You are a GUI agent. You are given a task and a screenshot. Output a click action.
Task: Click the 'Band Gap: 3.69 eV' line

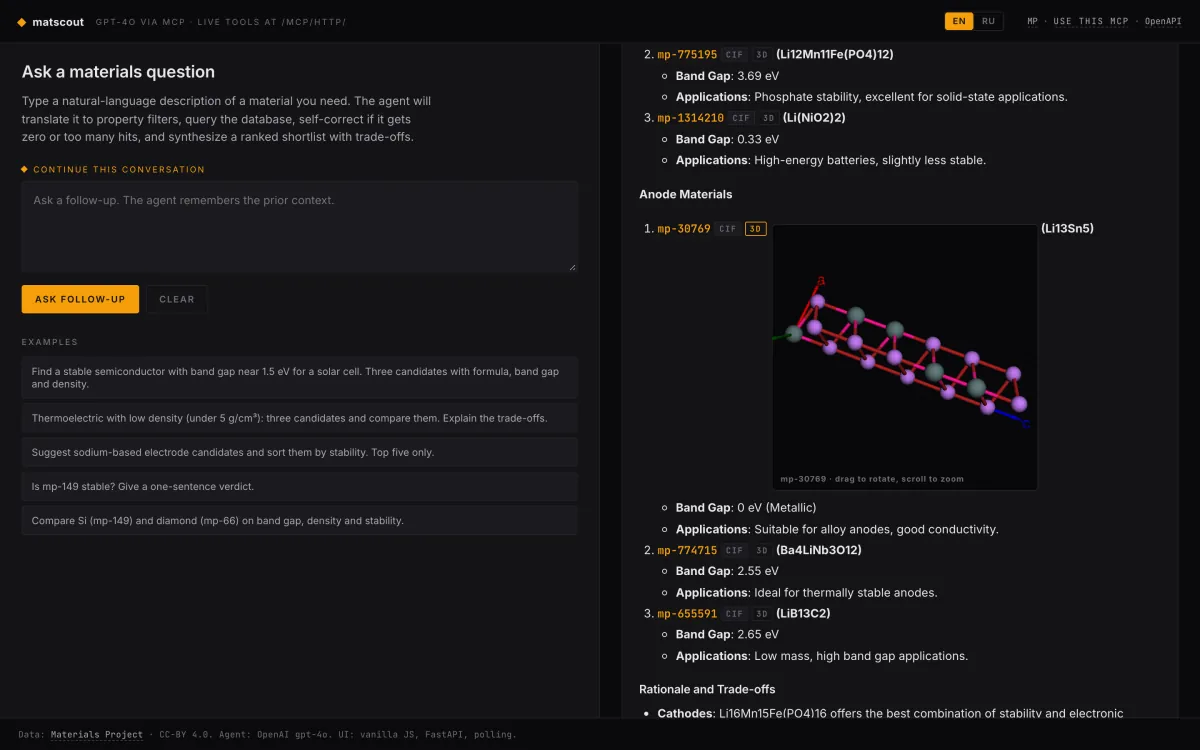(727, 76)
